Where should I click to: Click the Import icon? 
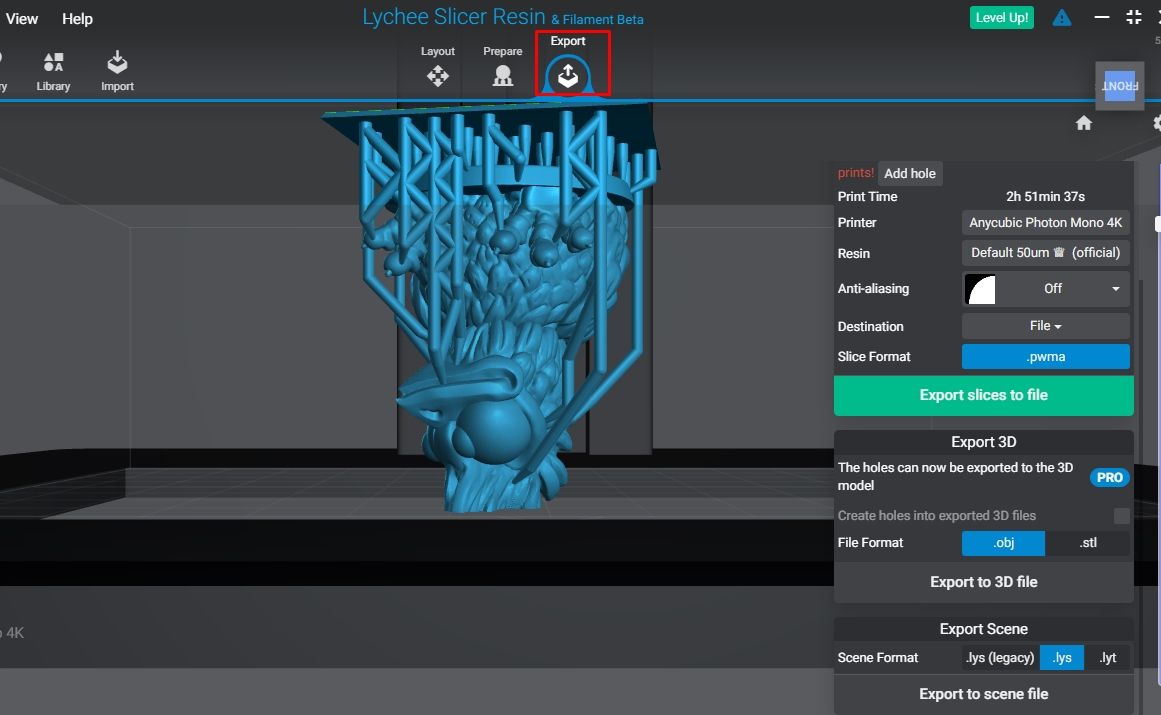117,71
